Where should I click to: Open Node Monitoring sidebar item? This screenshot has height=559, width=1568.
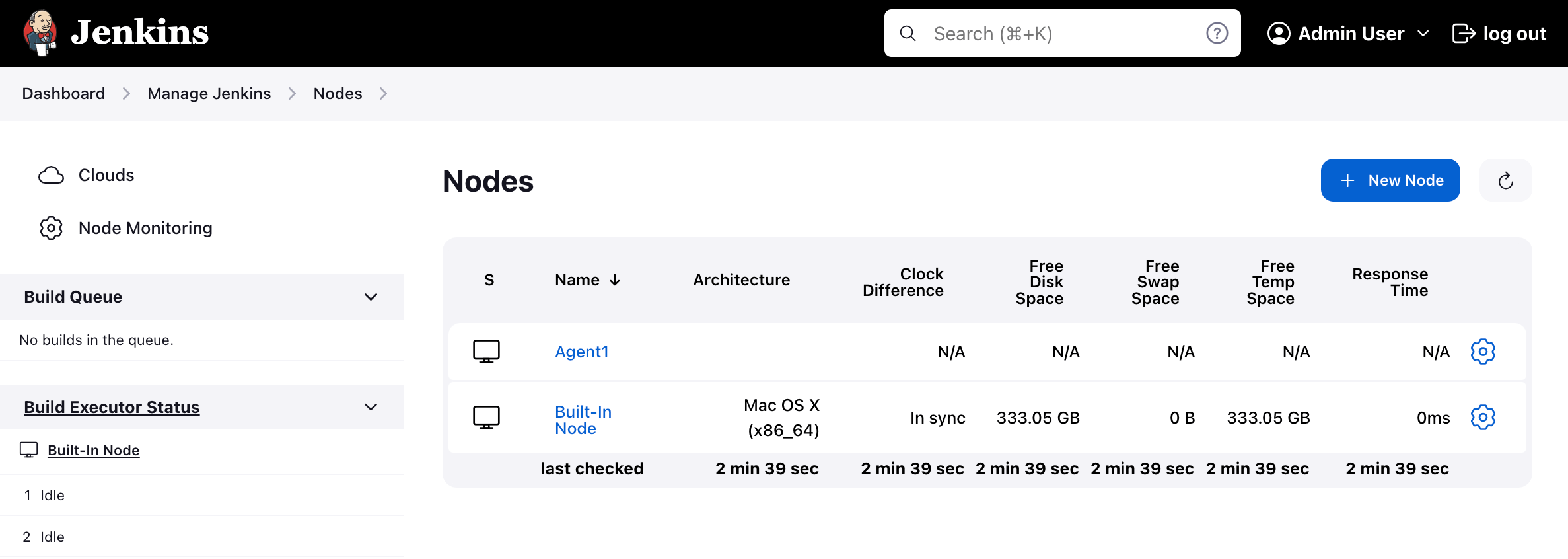click(x=145, y=228)
